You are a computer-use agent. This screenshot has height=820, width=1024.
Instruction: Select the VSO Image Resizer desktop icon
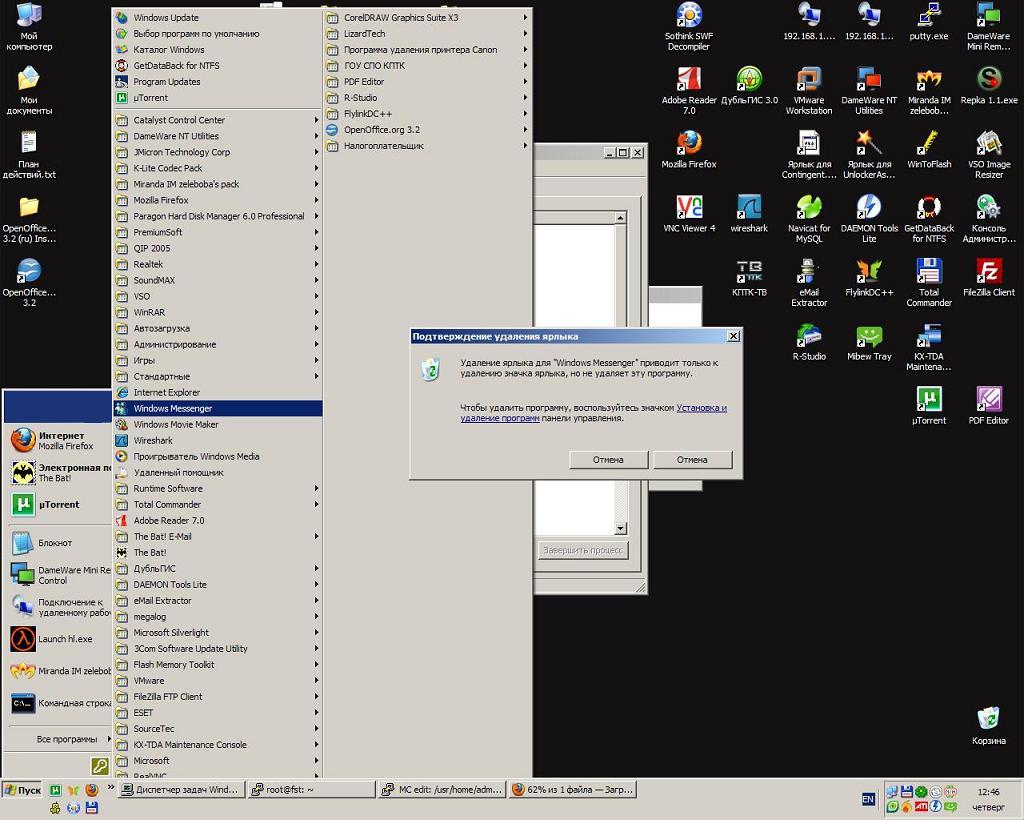(x=989, y=154)
